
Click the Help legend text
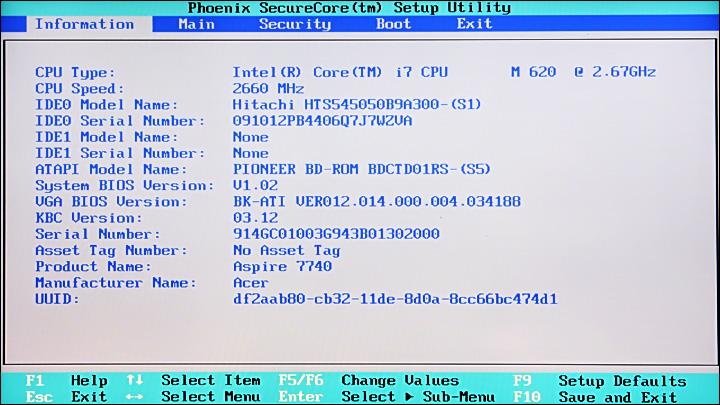pyautogui.click(x=89, y=381)
